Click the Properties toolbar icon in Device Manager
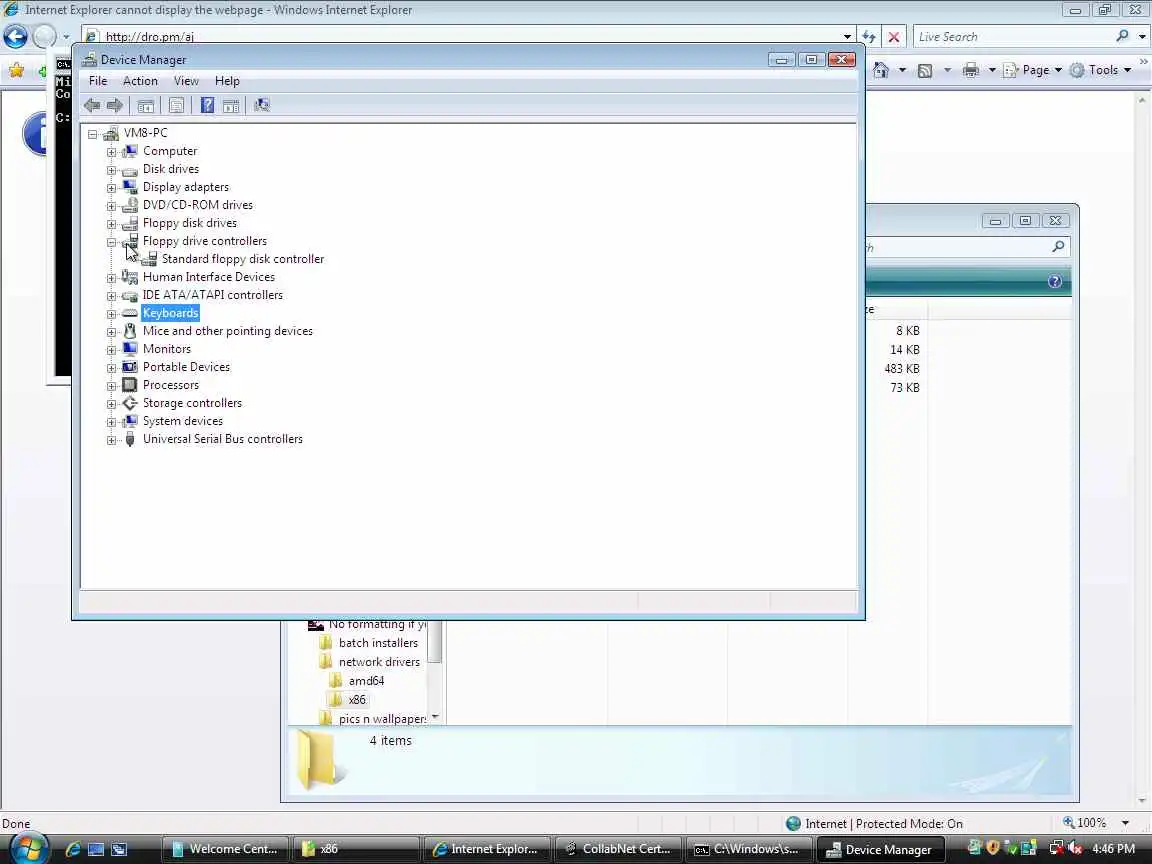The height and width of the screenshot is (864, 1152). point(176,106)
